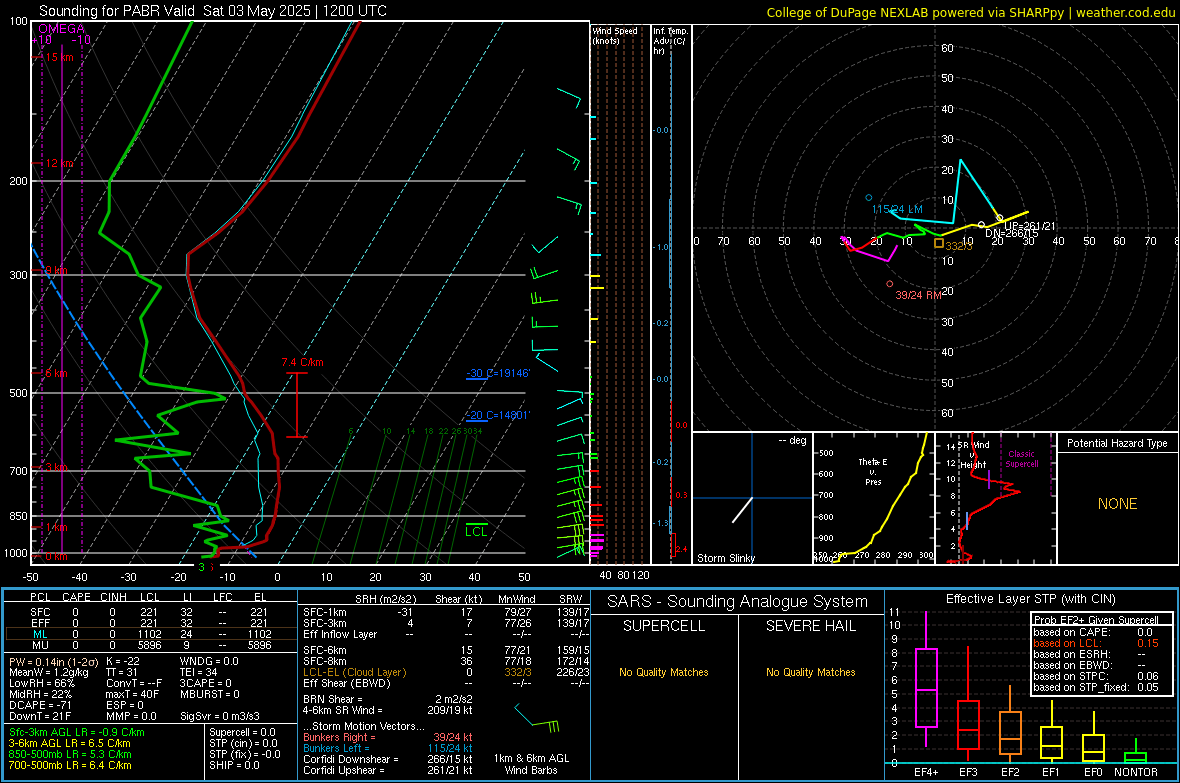Click the orange square marker labeled 332/3
Screen dimensions: 1180x783
coord(938,243)
